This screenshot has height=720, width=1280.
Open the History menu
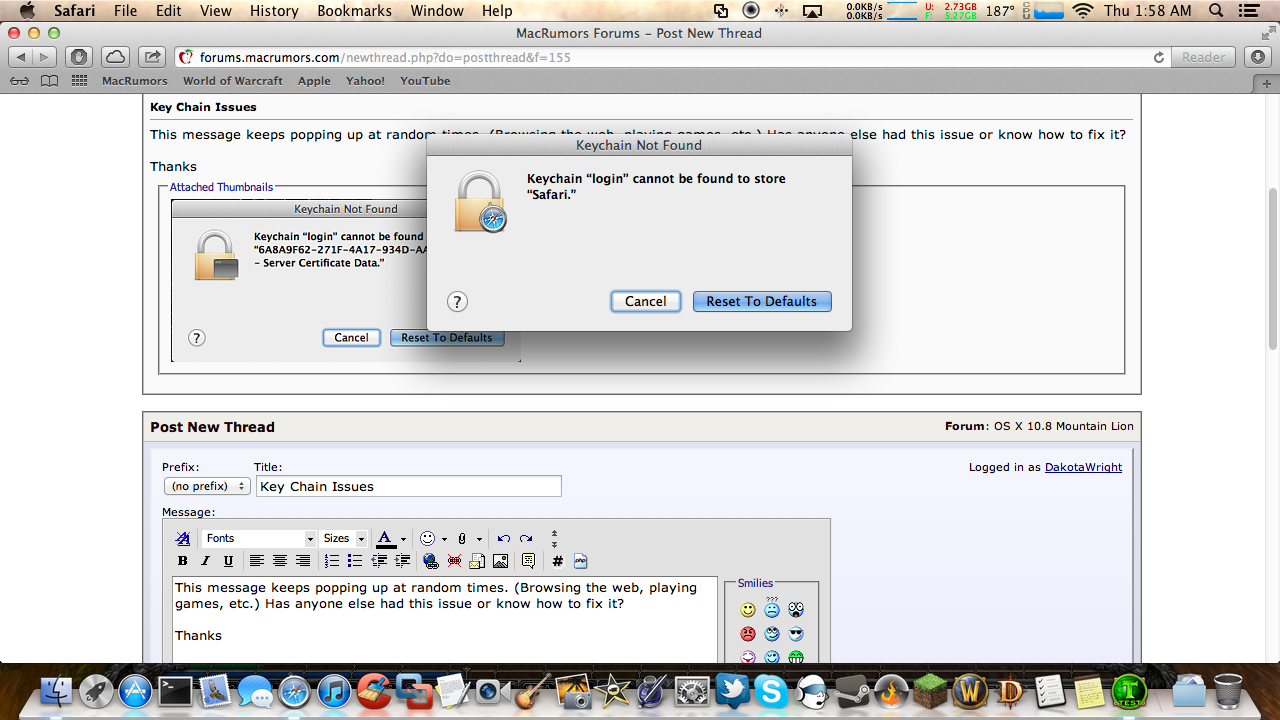tap(274, 11)
